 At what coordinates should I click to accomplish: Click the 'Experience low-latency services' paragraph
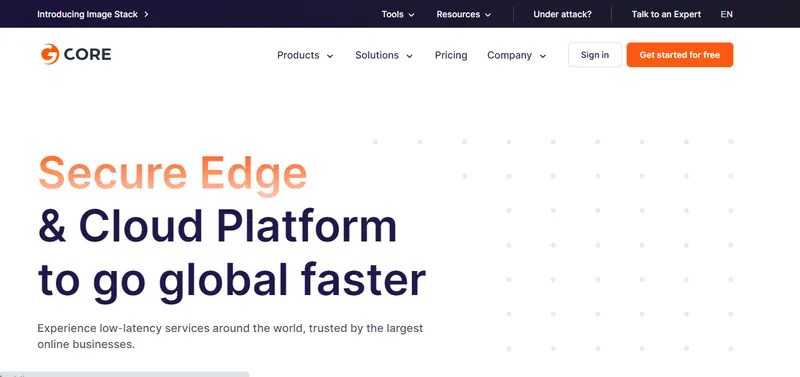[x=230, y=336]
